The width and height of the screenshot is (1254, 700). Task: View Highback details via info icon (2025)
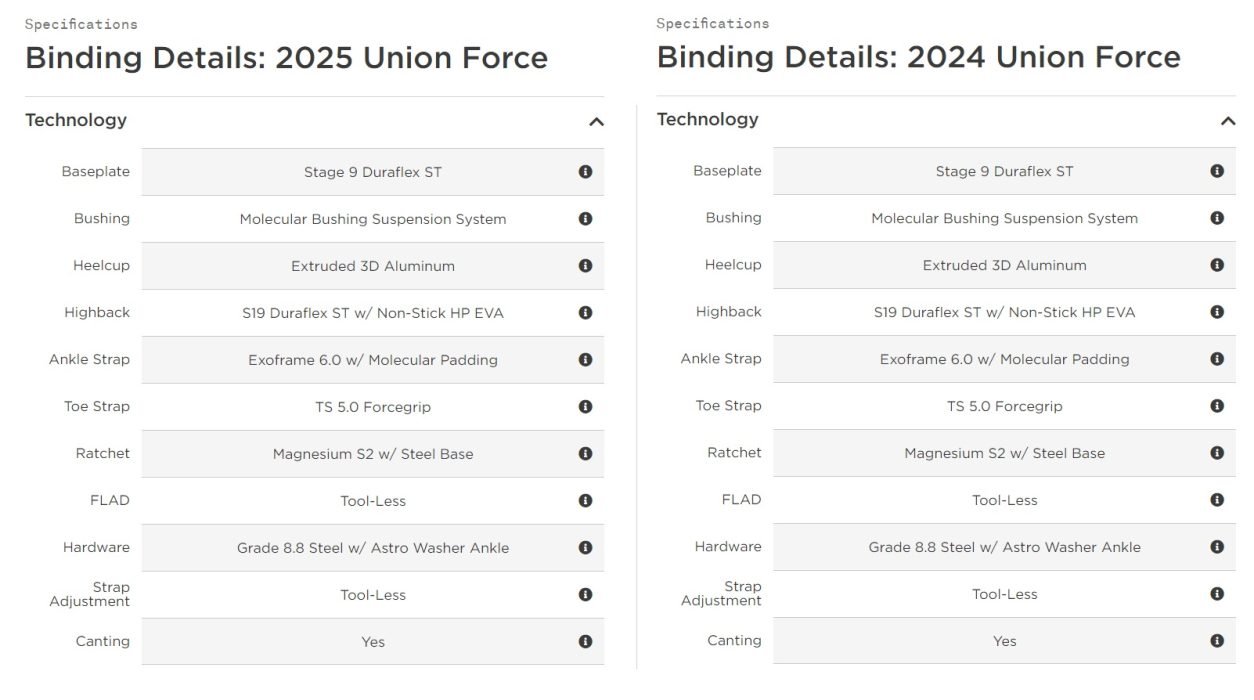[585, 312]
